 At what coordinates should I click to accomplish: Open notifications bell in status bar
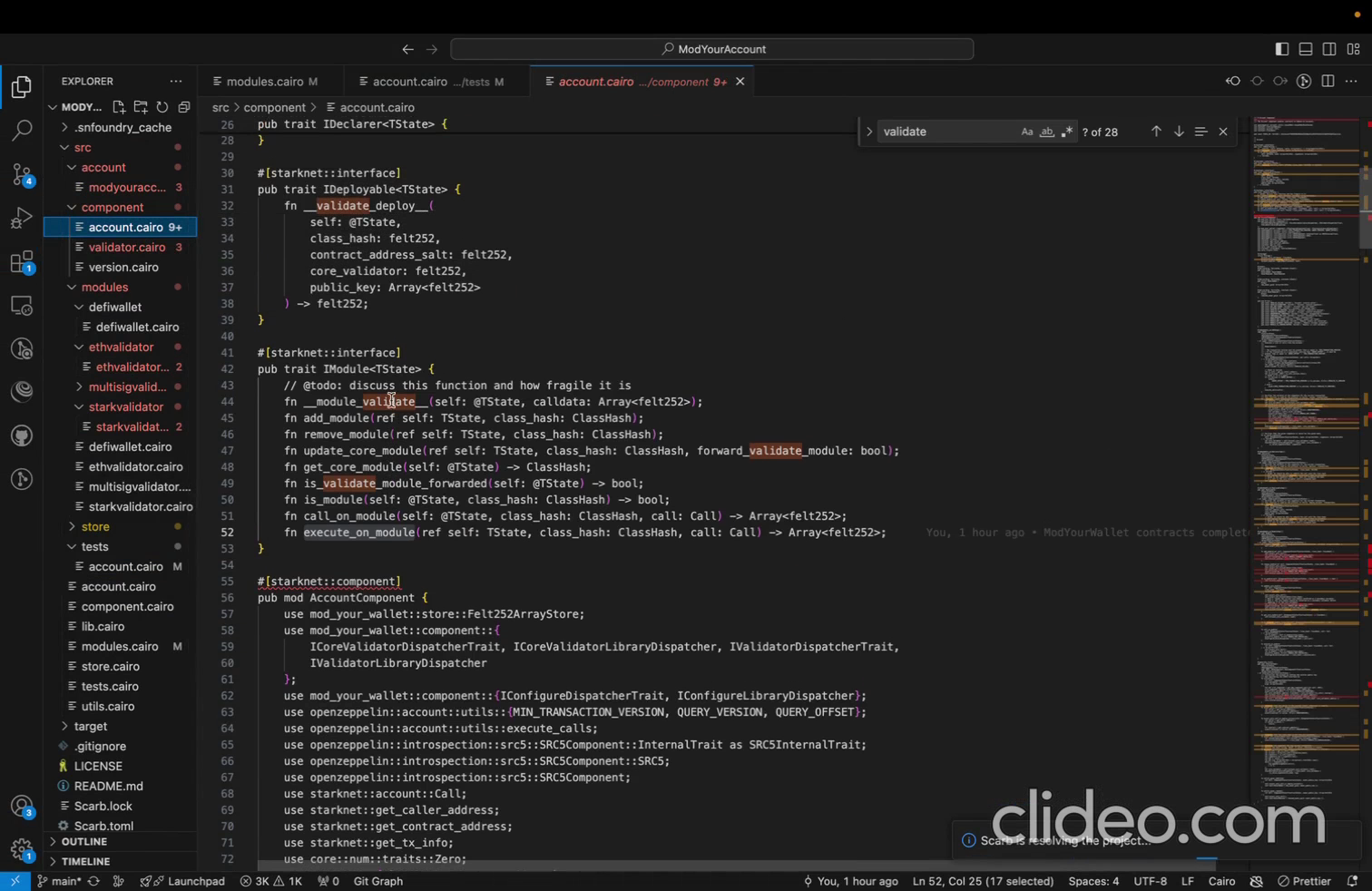click(1352, 881)
